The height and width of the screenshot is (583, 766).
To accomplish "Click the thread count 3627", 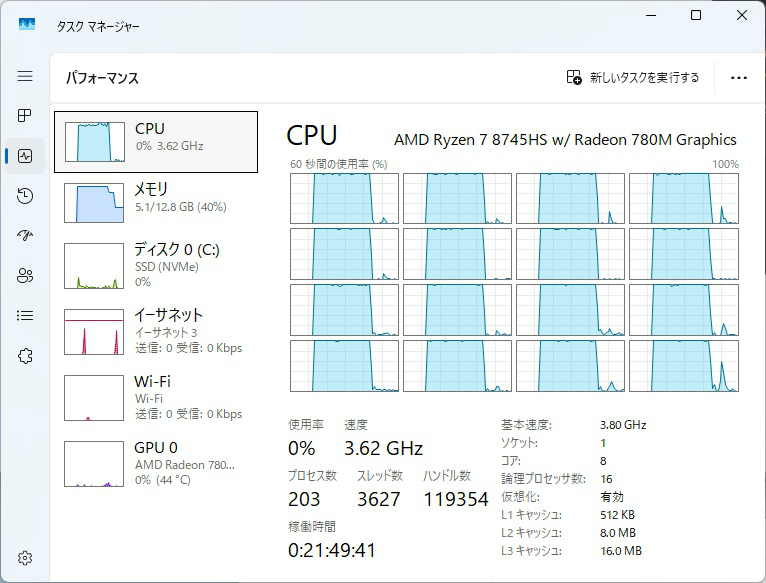I will point(379,499).
